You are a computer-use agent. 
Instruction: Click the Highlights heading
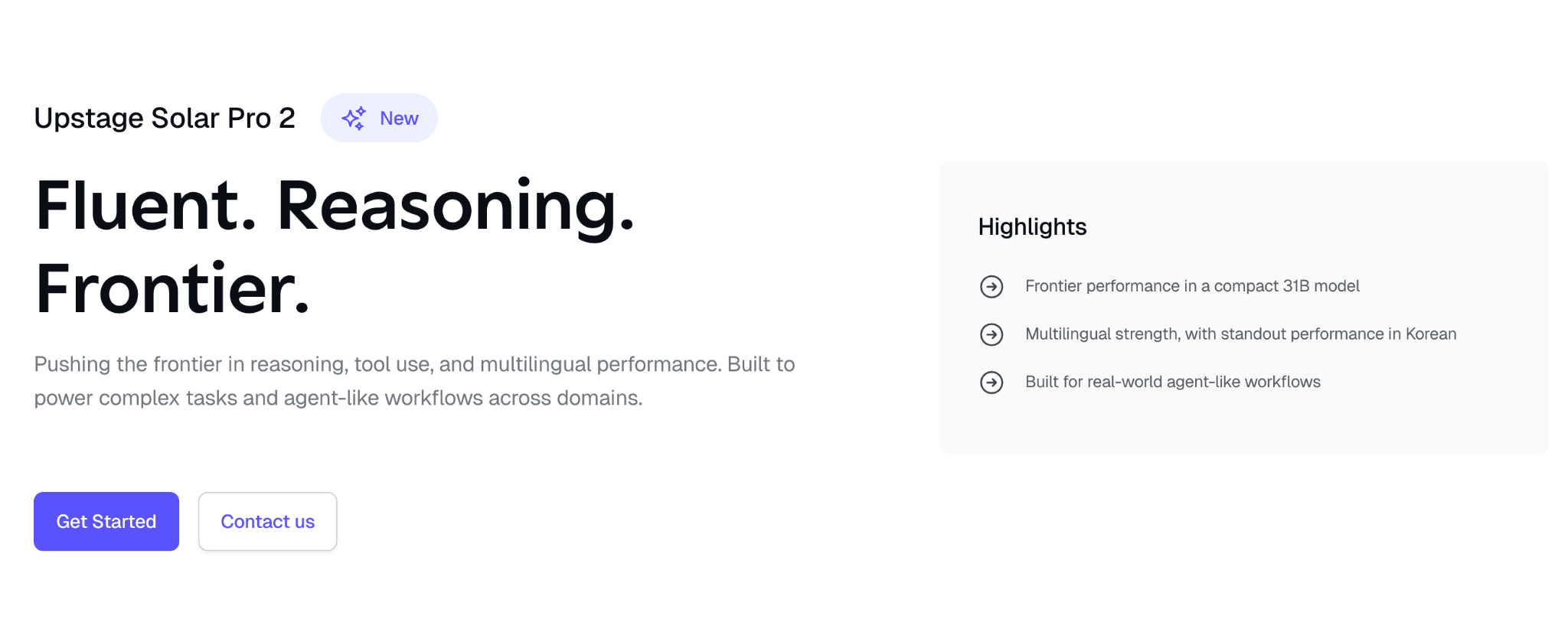coord(1032,226)
